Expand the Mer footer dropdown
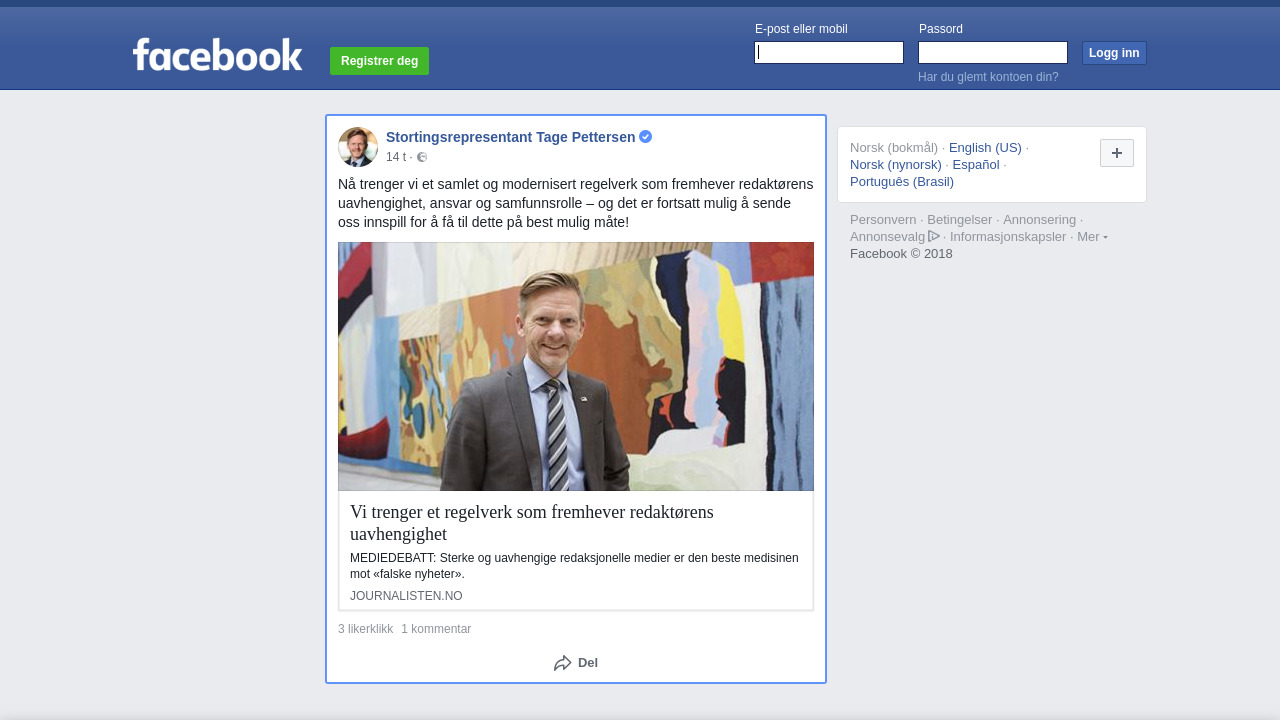 coord(1092,236)
